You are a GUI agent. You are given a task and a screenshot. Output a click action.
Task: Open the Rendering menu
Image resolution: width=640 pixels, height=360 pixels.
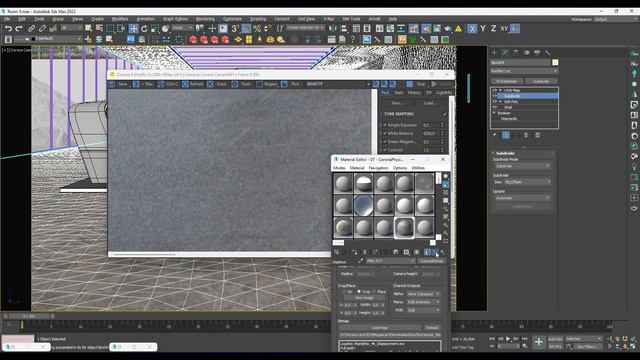coord(205,19)
